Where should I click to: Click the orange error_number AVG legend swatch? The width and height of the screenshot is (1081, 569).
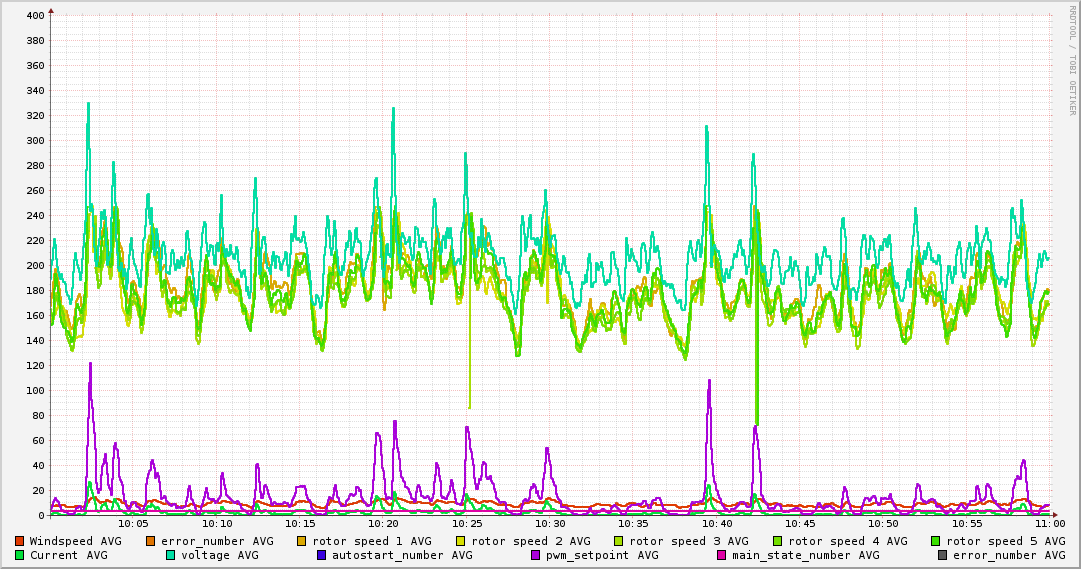(x=151, y=541)
